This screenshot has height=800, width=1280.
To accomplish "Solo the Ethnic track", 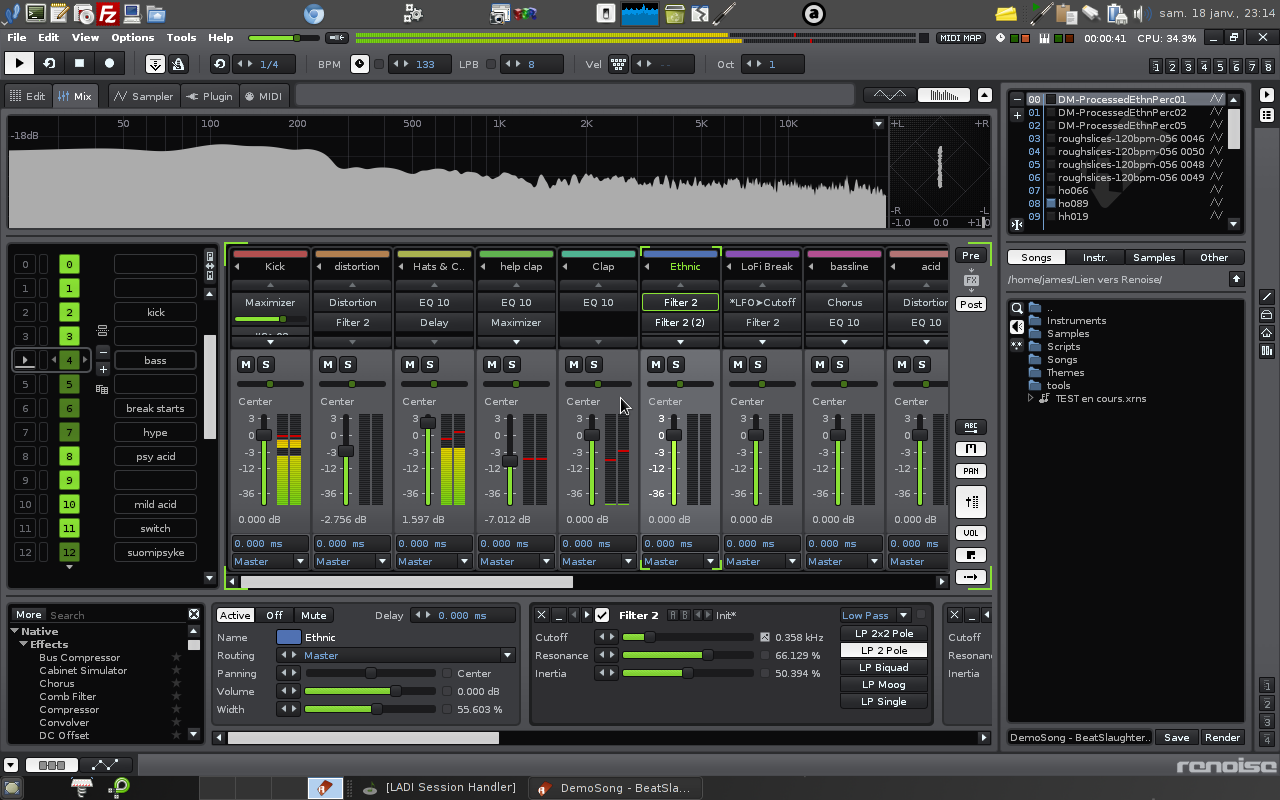I will (676, 365).
